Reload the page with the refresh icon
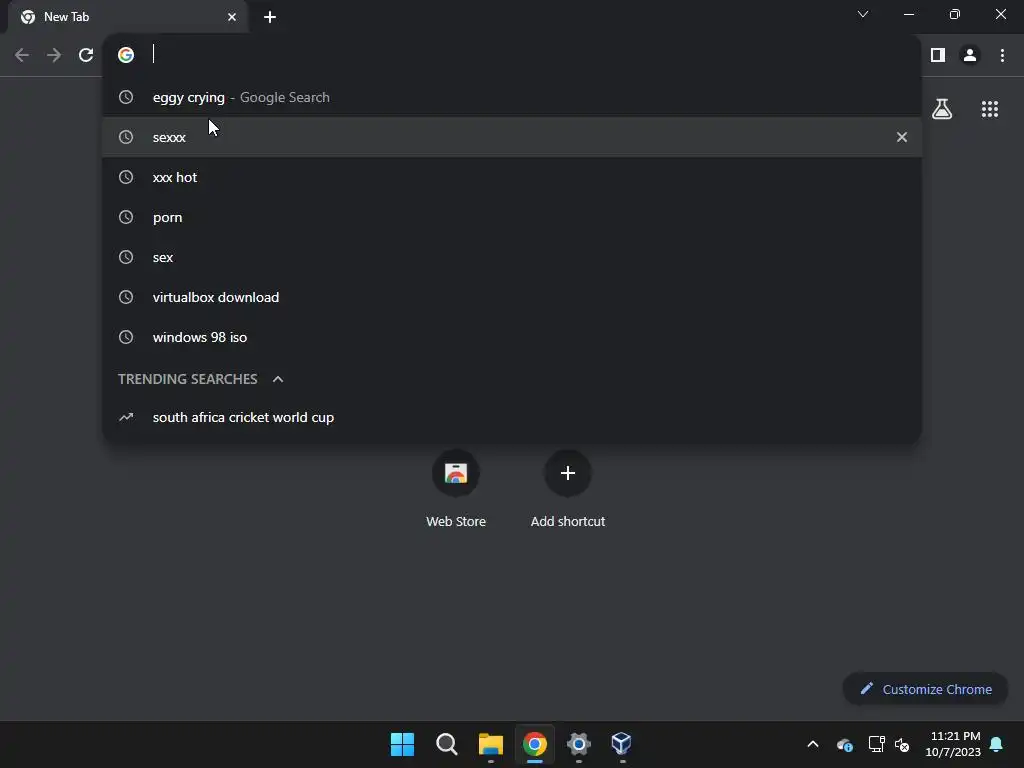1024x768 pixels. 86,55
